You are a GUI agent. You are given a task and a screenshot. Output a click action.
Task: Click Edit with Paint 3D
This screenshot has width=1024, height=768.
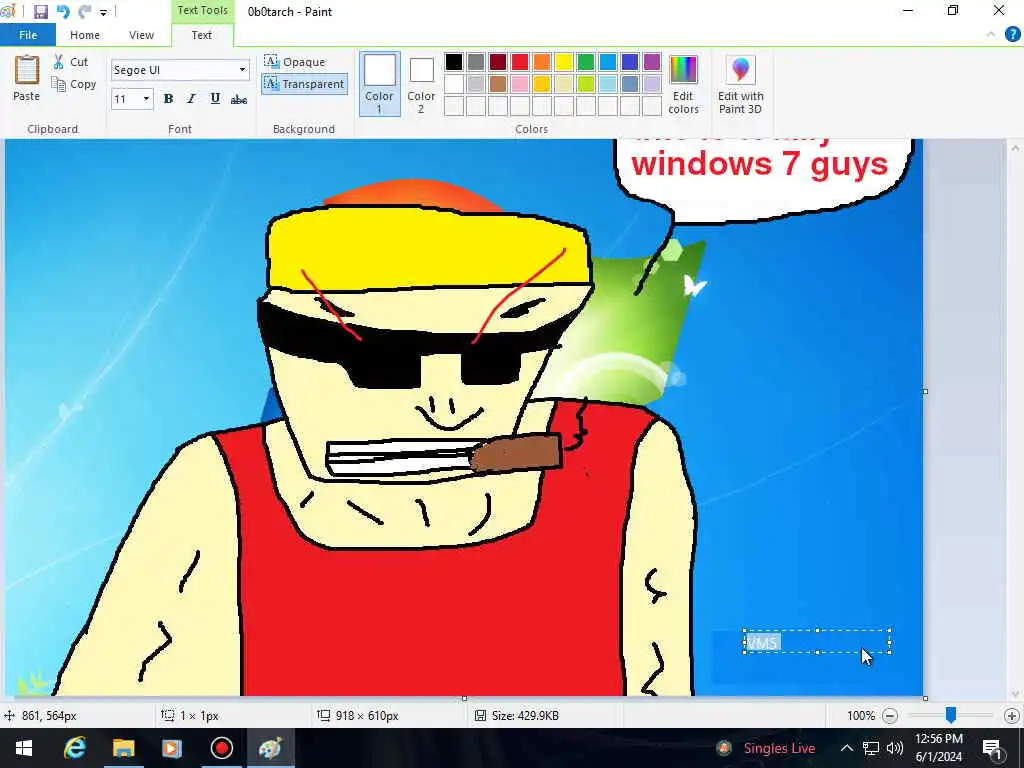click(x=741, y=84)
